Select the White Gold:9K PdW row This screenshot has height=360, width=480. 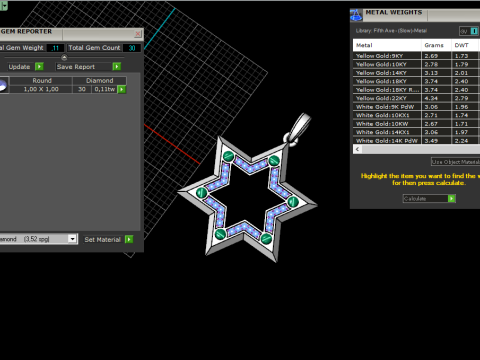(x=416, y=107)
